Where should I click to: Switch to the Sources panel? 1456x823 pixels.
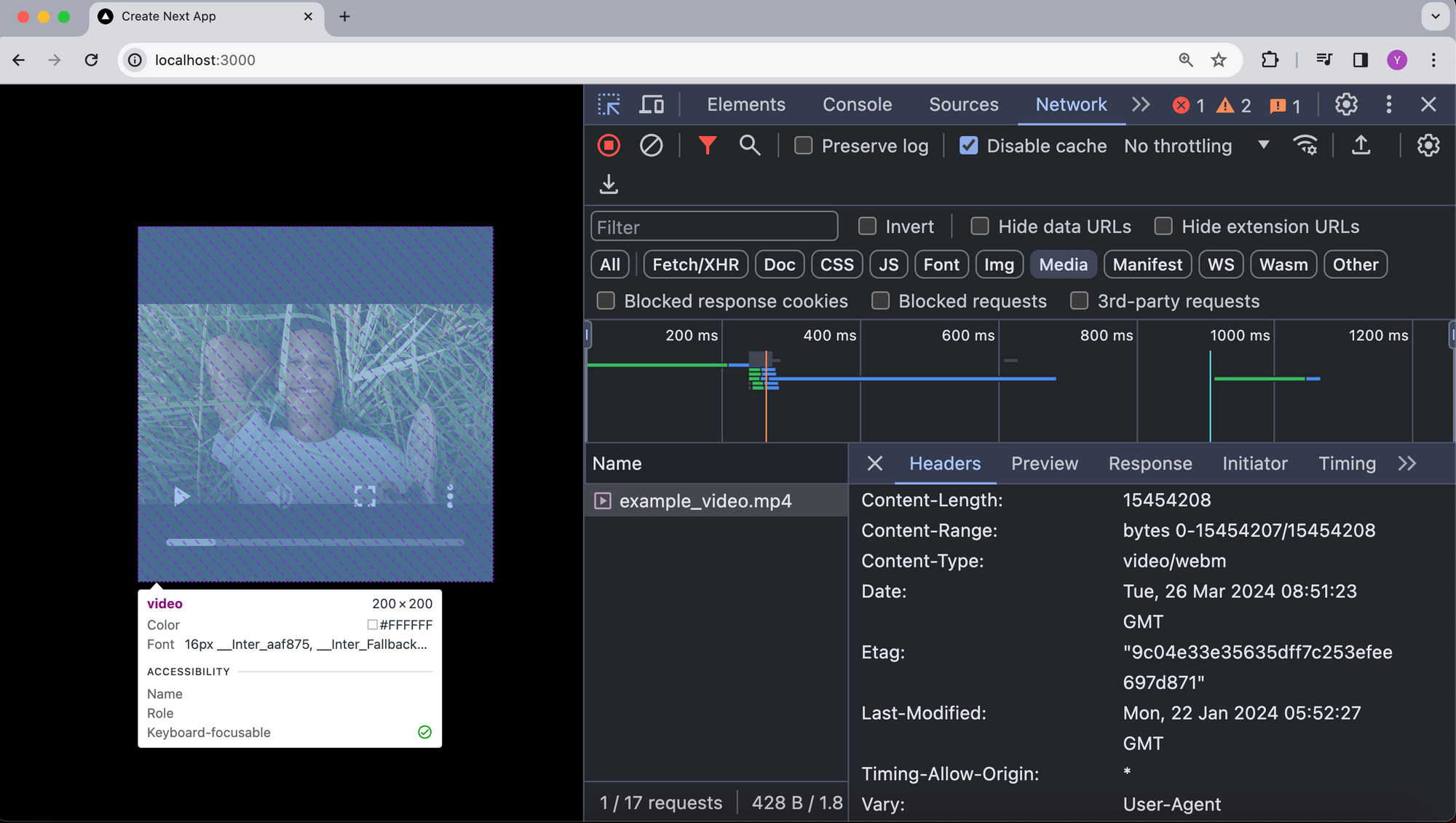pos(963,105)
